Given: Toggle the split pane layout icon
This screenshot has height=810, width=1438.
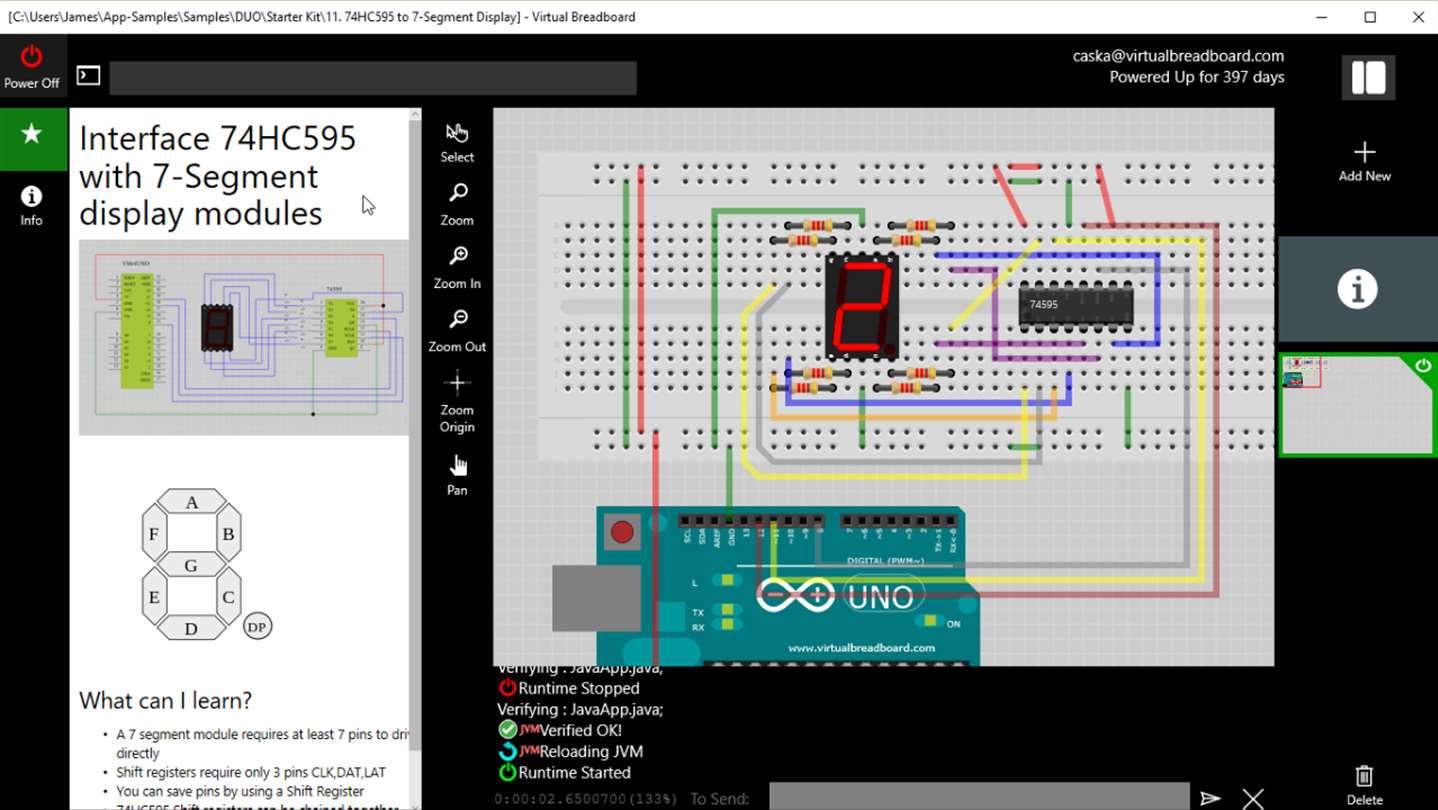Looking at the screenshot, I should coord(1368,77).
